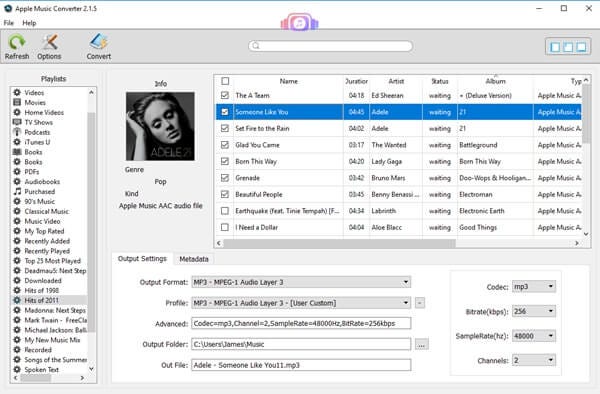
Task: Uncheck Set Fire to the Rain checkbox
Action: [x=225, y=128]
